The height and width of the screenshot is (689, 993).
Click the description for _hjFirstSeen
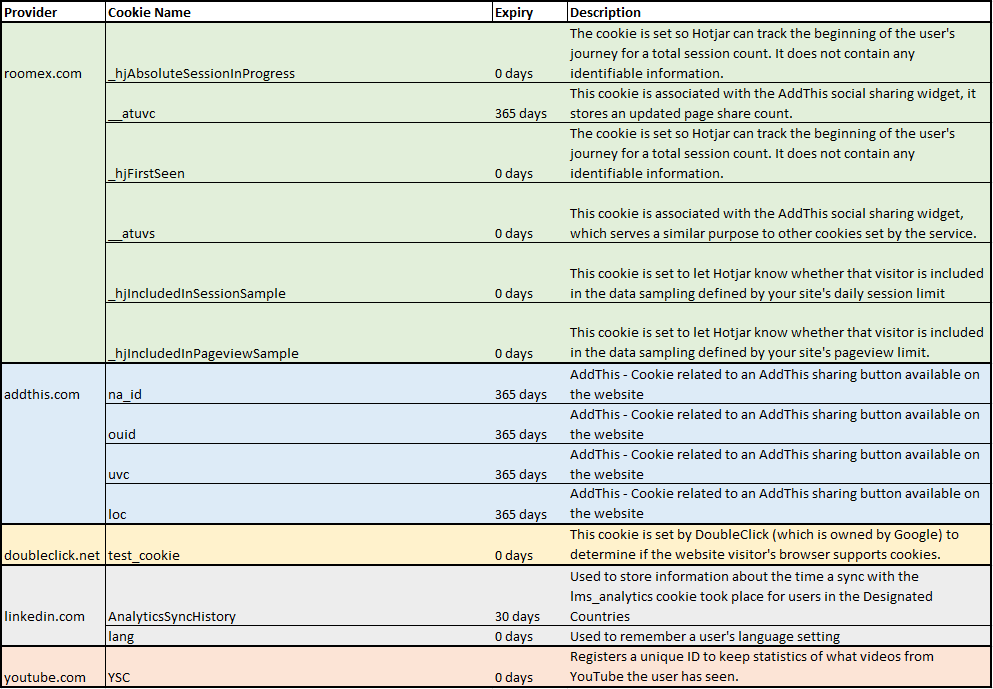coord(780,153)
